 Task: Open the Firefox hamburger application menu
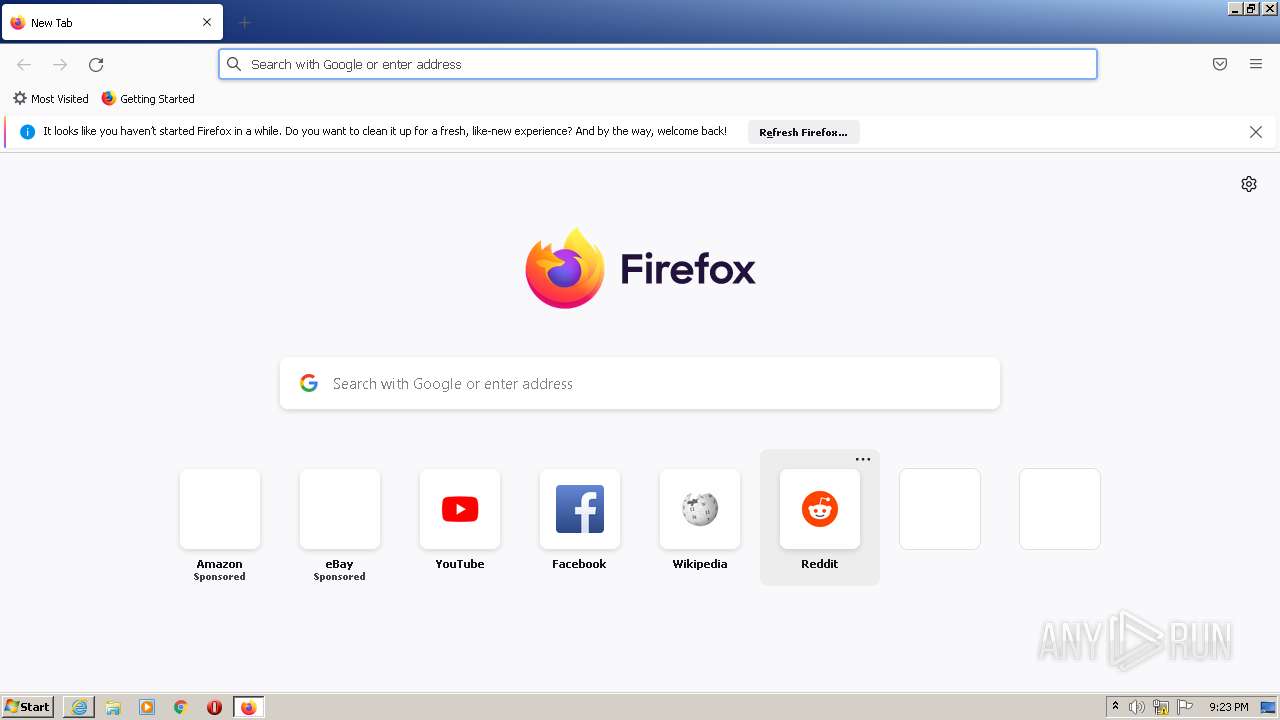pyautogui.click(x=1256, y=64)
